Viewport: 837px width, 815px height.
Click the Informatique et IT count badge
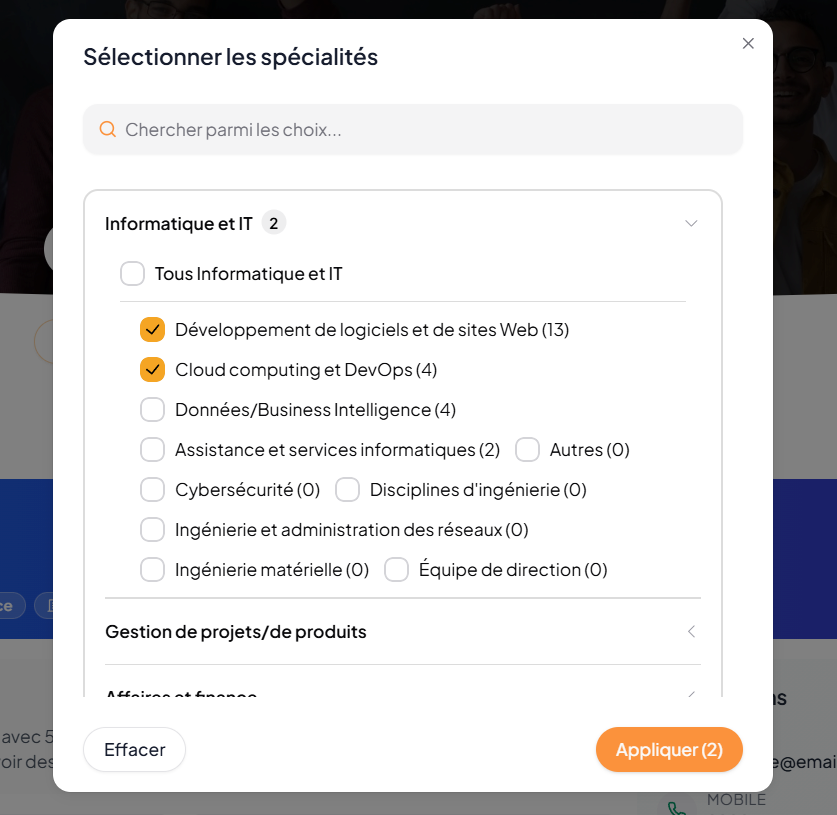click(273, 224)
